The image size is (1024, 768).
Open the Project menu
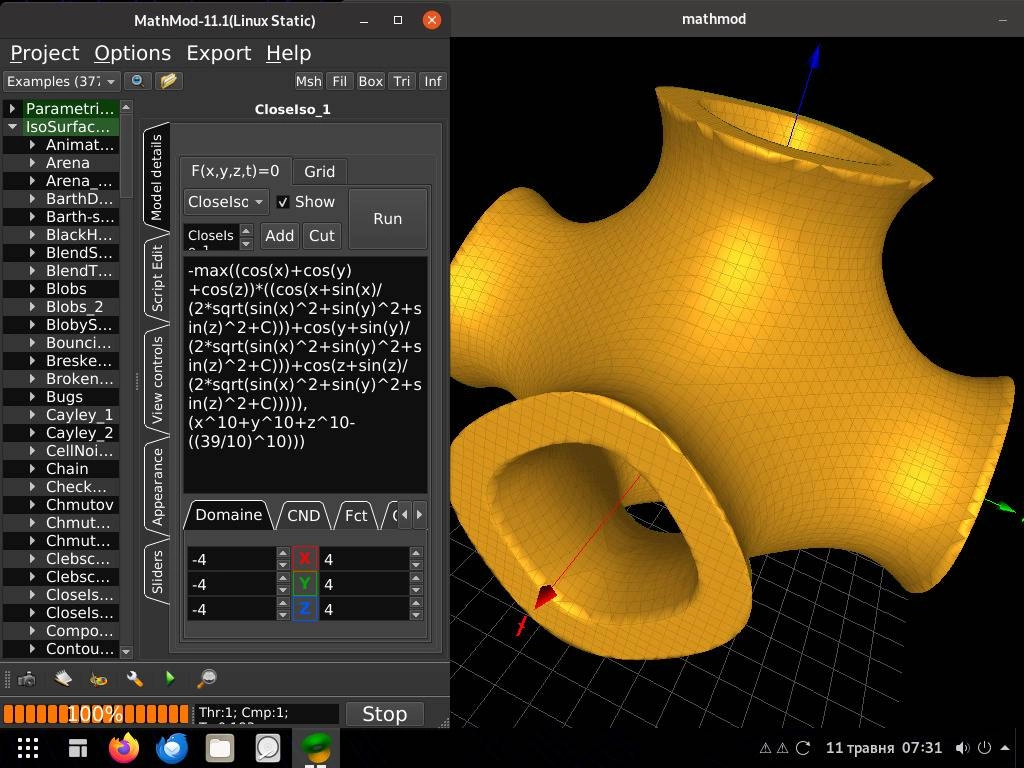point(44,53)
